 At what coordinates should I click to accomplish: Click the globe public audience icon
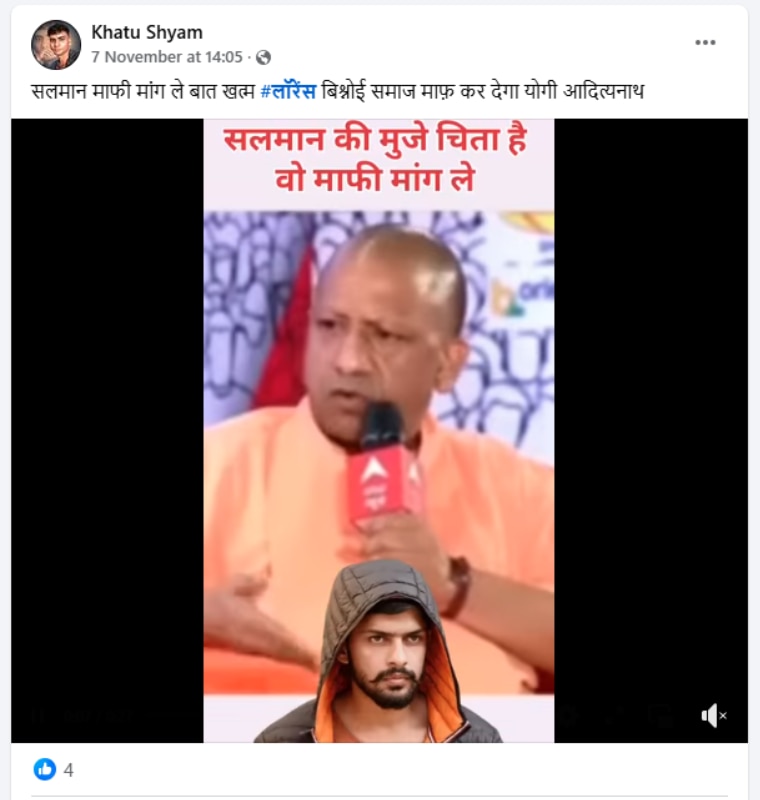tap(263, 57)
